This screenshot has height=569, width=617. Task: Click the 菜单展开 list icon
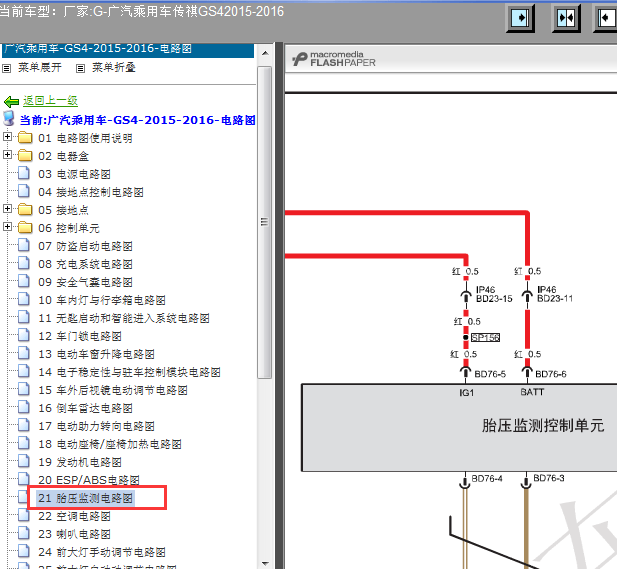click(6, 68)
